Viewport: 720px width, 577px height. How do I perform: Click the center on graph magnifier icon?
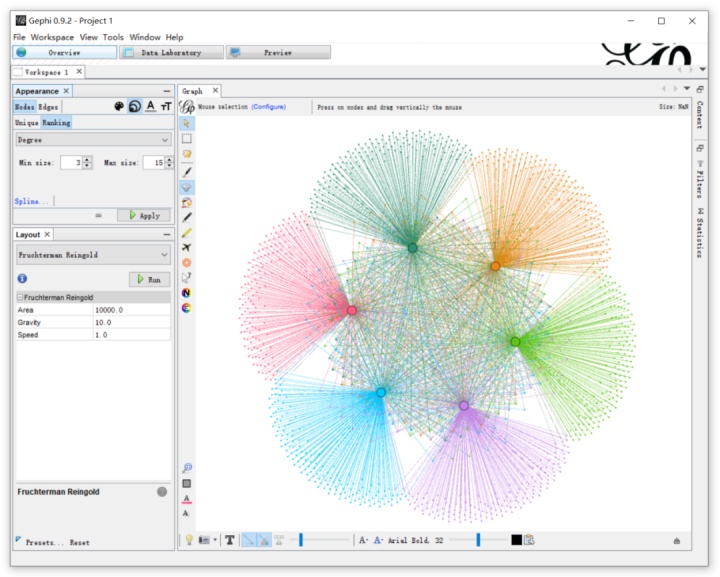tap(187, 468)
